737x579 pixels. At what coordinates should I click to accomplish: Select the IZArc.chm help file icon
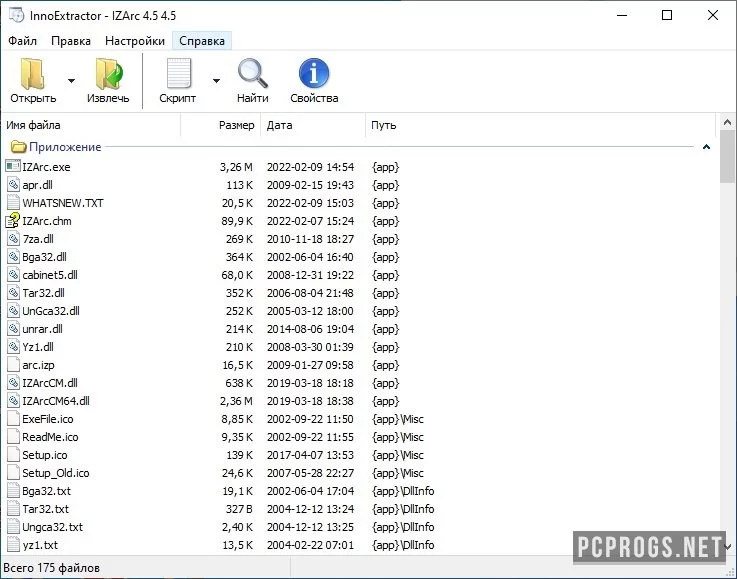tap(13, 220)
